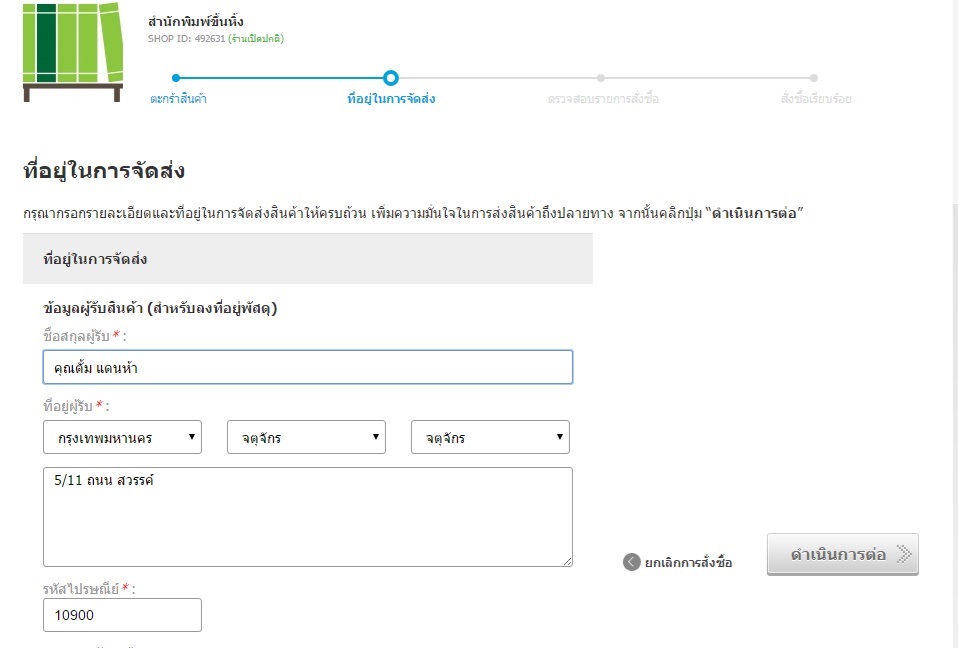This screenshot has height=648, width=958.
Task: Select the สั่งซื้อเรียบร้อย step label
Action: (x=816, y=99)
